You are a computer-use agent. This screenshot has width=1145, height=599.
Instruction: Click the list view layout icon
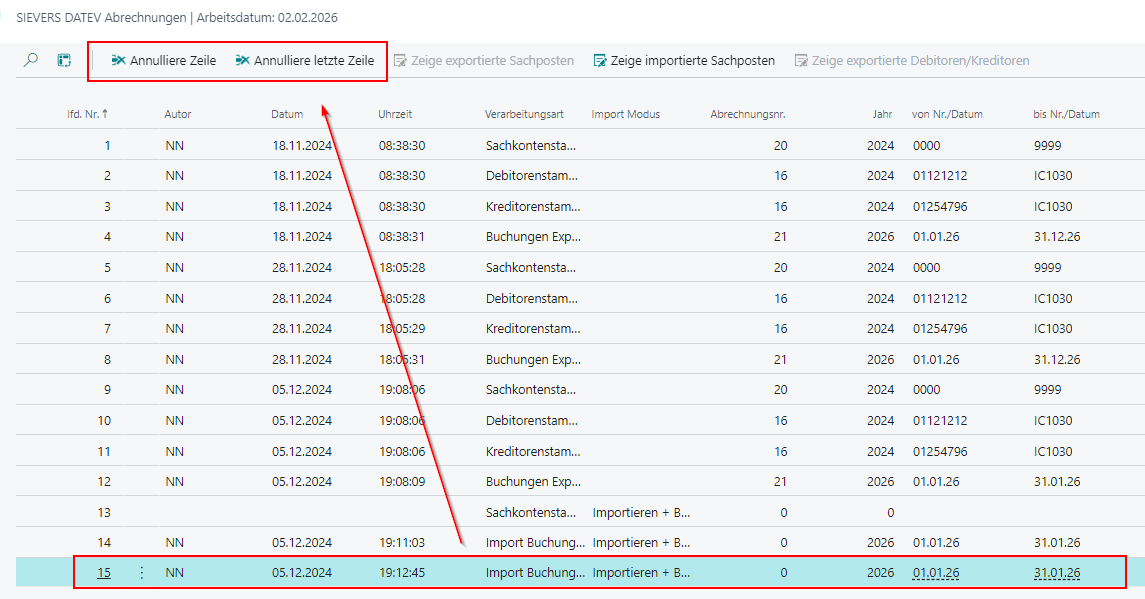(x=64, y=61)
